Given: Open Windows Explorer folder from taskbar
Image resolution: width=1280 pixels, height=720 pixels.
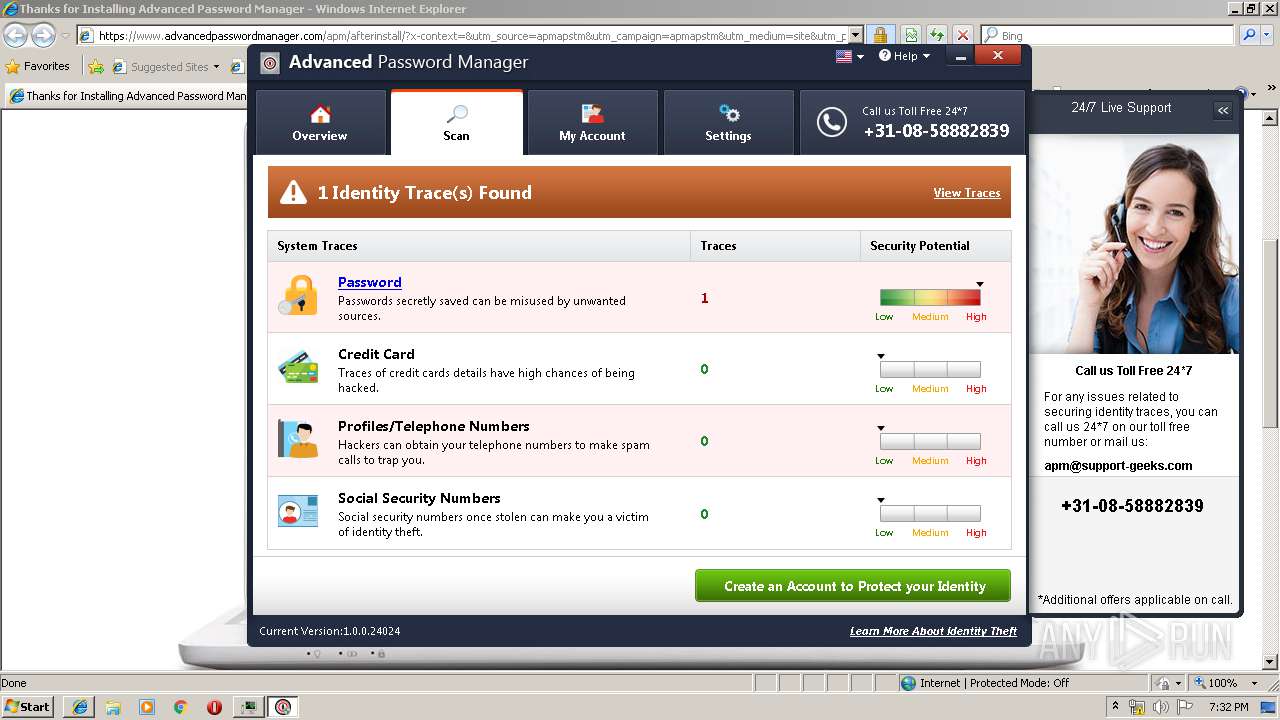Looking at the screenshot, I should click(113, 707).
